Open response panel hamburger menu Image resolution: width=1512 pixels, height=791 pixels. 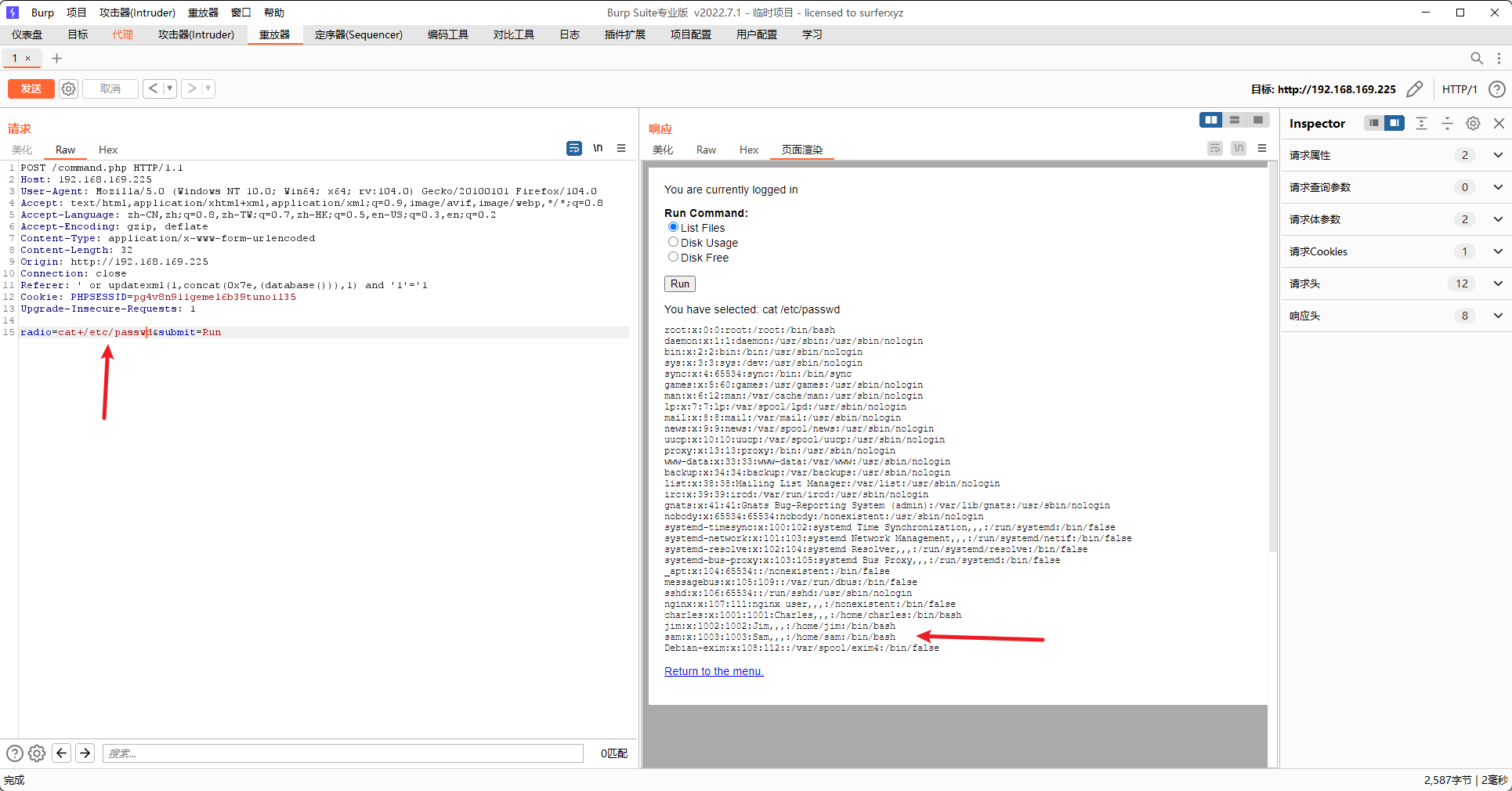pos(1262,148)
